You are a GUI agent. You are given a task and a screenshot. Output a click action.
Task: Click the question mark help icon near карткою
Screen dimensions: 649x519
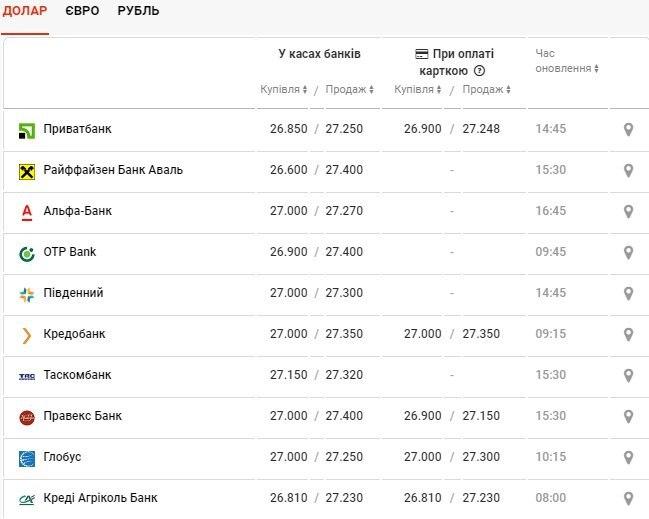[x=479, y=71]
